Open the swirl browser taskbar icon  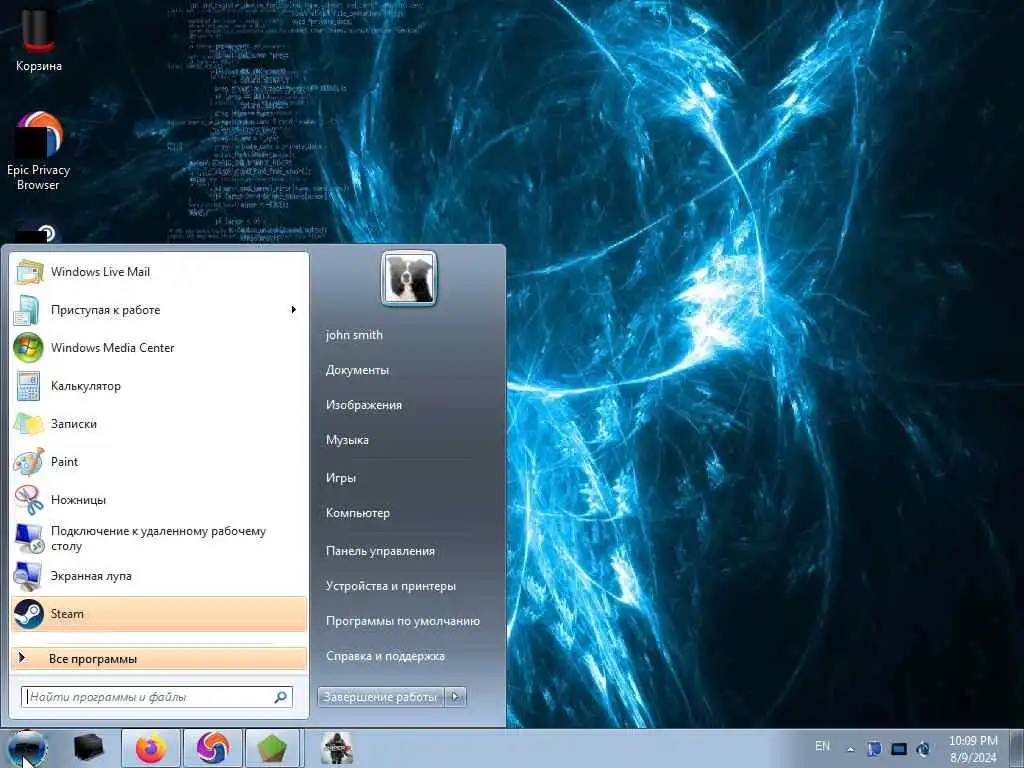click(213, 748)
